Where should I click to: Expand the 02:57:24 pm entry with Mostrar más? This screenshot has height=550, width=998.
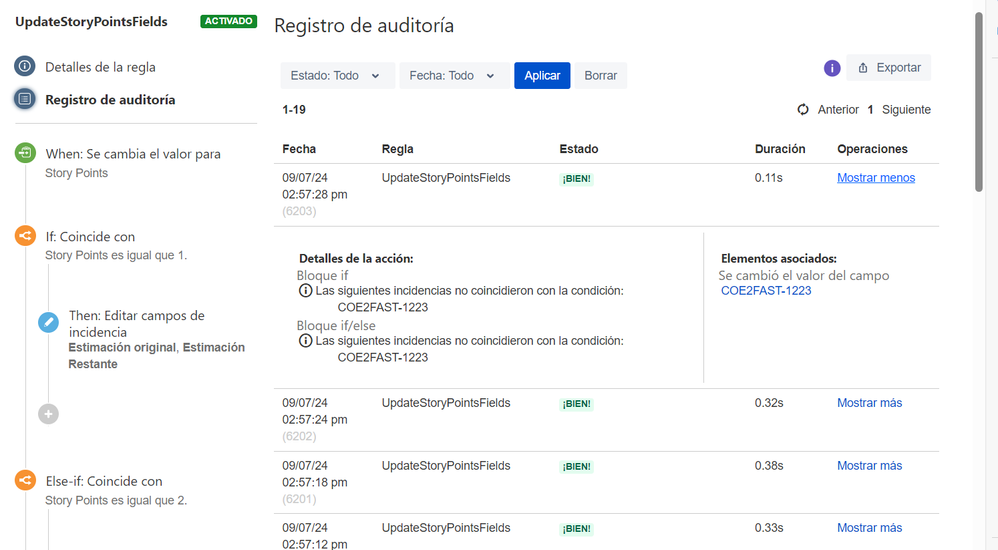pos(869,403)
